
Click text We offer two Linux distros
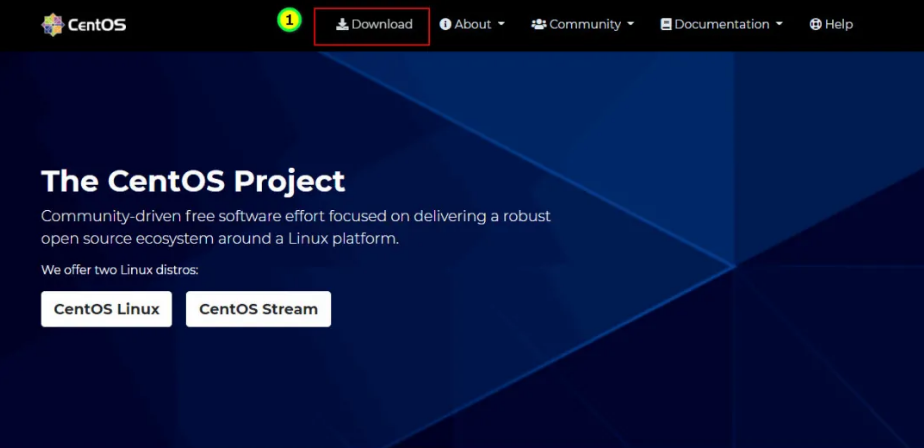pos(120,270)
